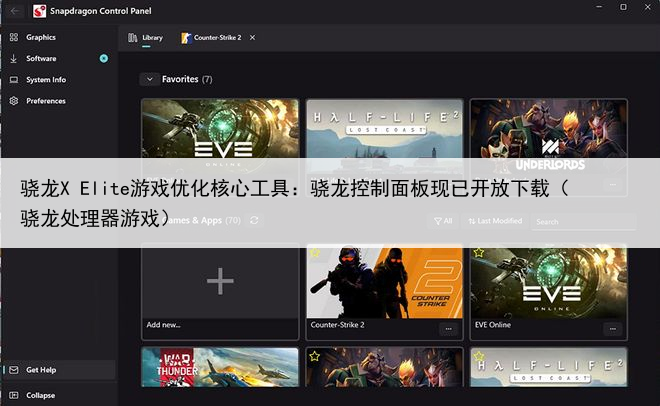Toggle favorite star on EVE Online tile

tap(479, 254)
